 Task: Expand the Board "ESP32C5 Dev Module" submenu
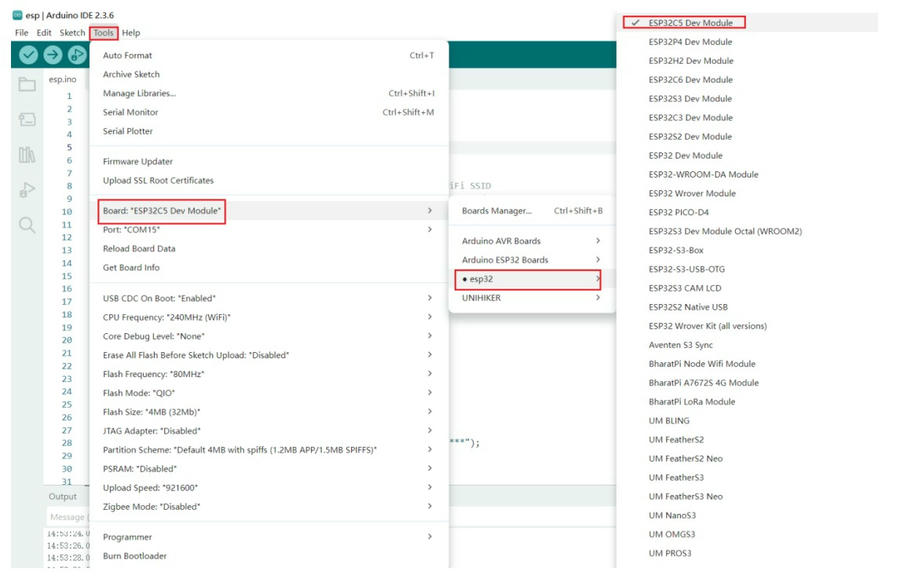269,211
